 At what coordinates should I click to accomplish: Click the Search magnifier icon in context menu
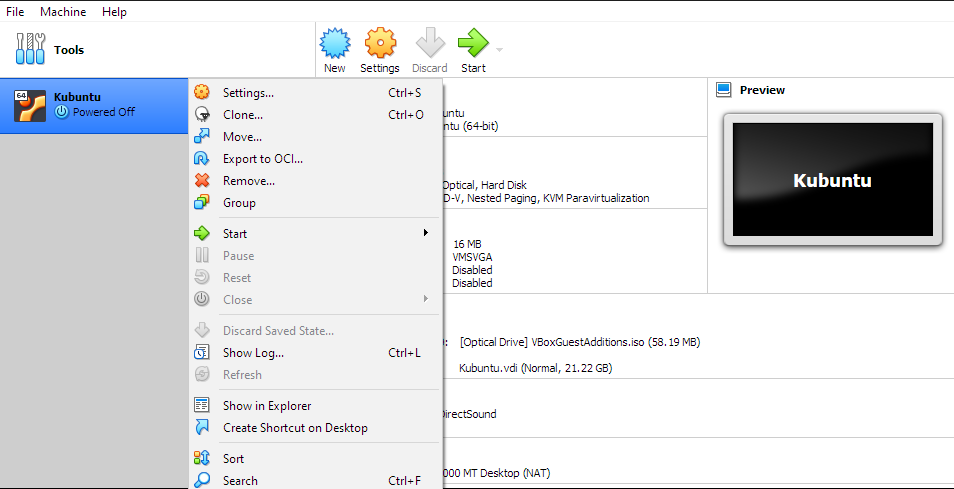[201, 480]
